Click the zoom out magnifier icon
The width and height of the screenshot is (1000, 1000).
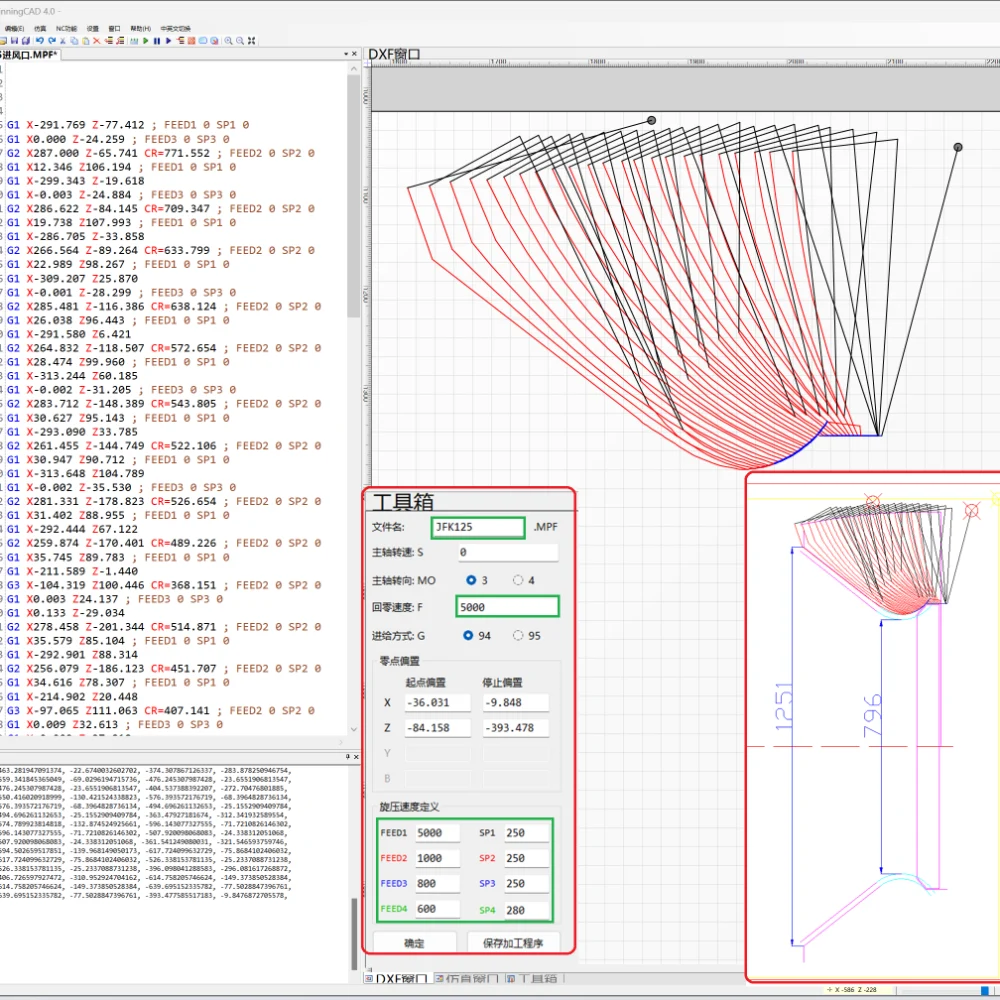click(240, 41)
